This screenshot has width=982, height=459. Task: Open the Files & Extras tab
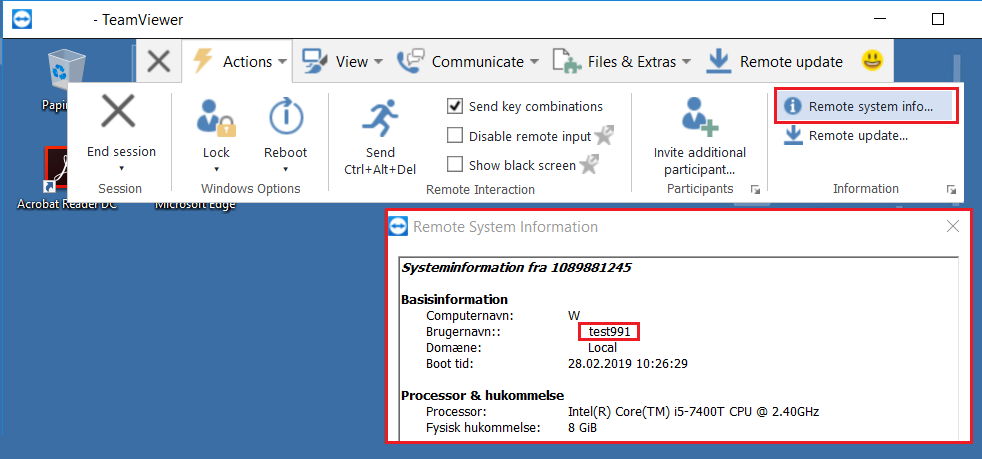tap(621, 61)
